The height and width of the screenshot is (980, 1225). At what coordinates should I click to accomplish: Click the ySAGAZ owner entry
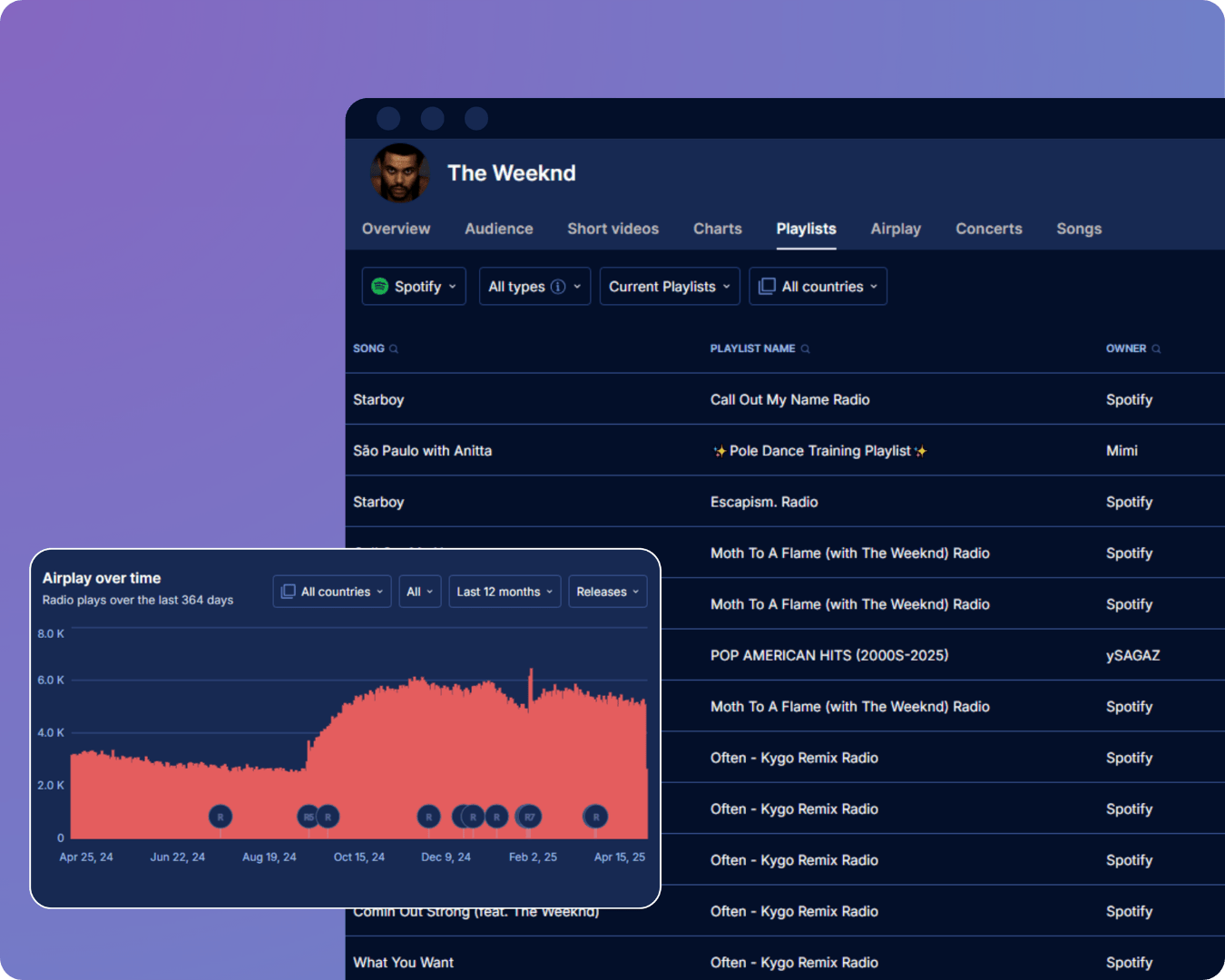(x=1132, y=655)
